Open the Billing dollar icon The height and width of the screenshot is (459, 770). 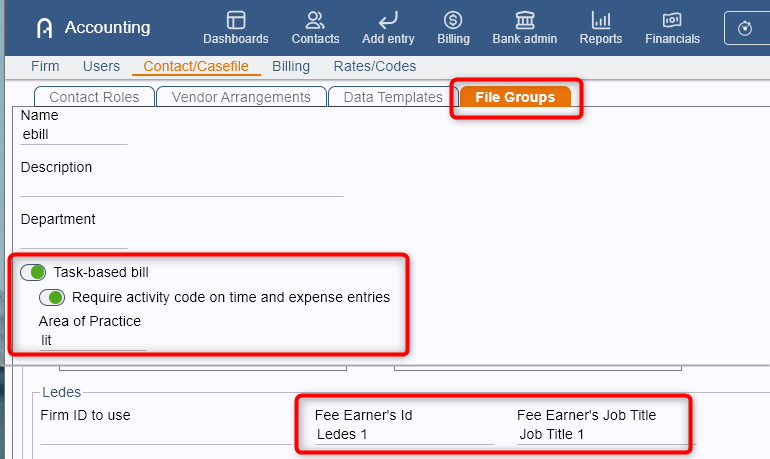(x=453, y=20)
